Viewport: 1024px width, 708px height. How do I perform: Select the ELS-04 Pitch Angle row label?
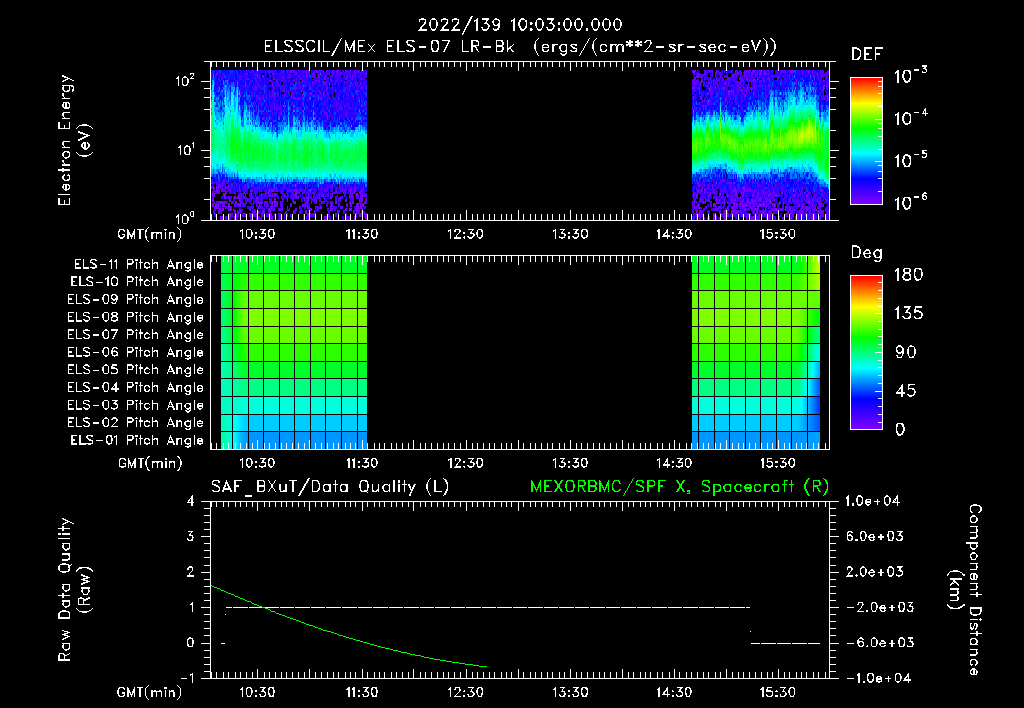click(x=136, y=387)
